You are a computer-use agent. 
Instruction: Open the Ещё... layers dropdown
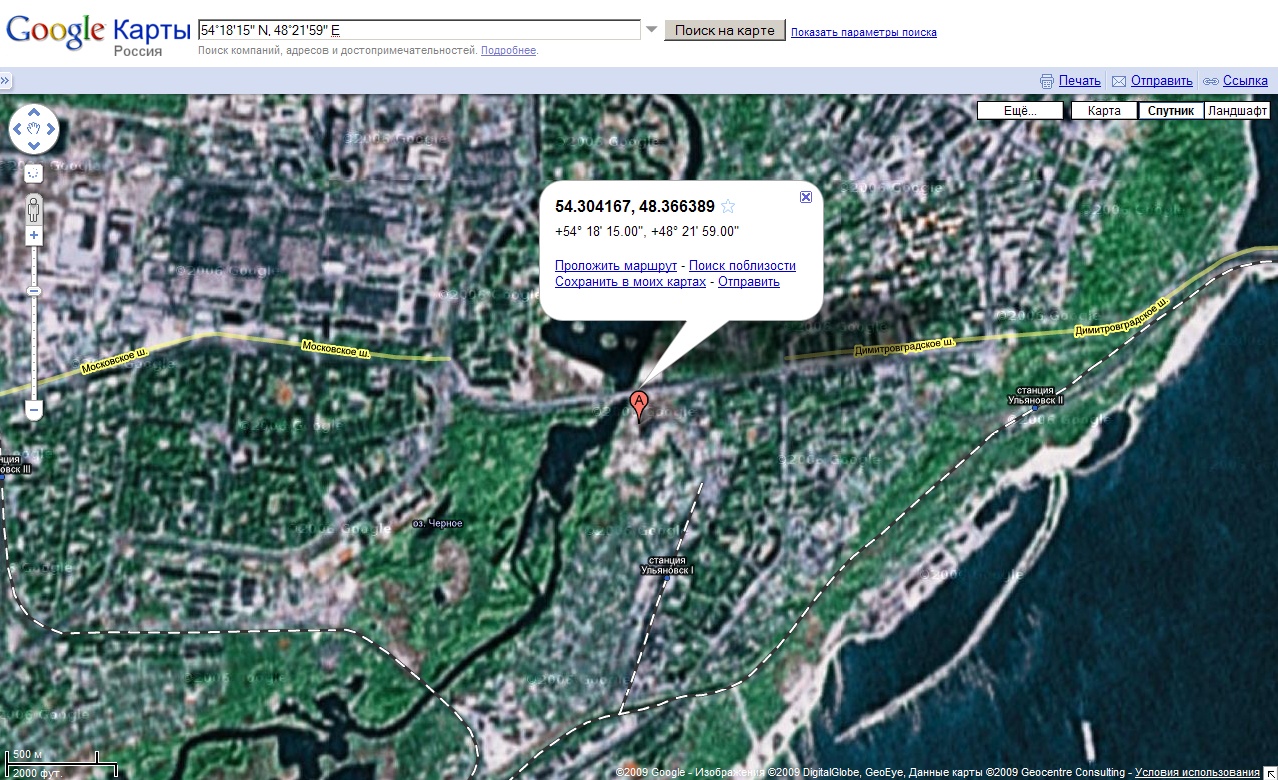click(1020, 111)
